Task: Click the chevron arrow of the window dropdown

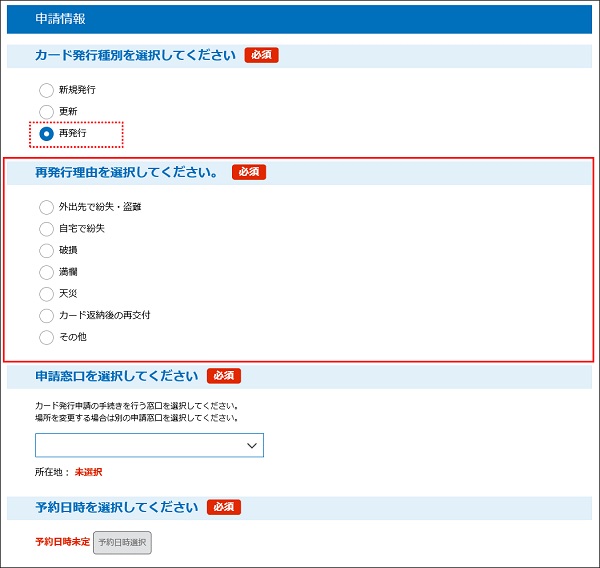Action: coord(251,445)
